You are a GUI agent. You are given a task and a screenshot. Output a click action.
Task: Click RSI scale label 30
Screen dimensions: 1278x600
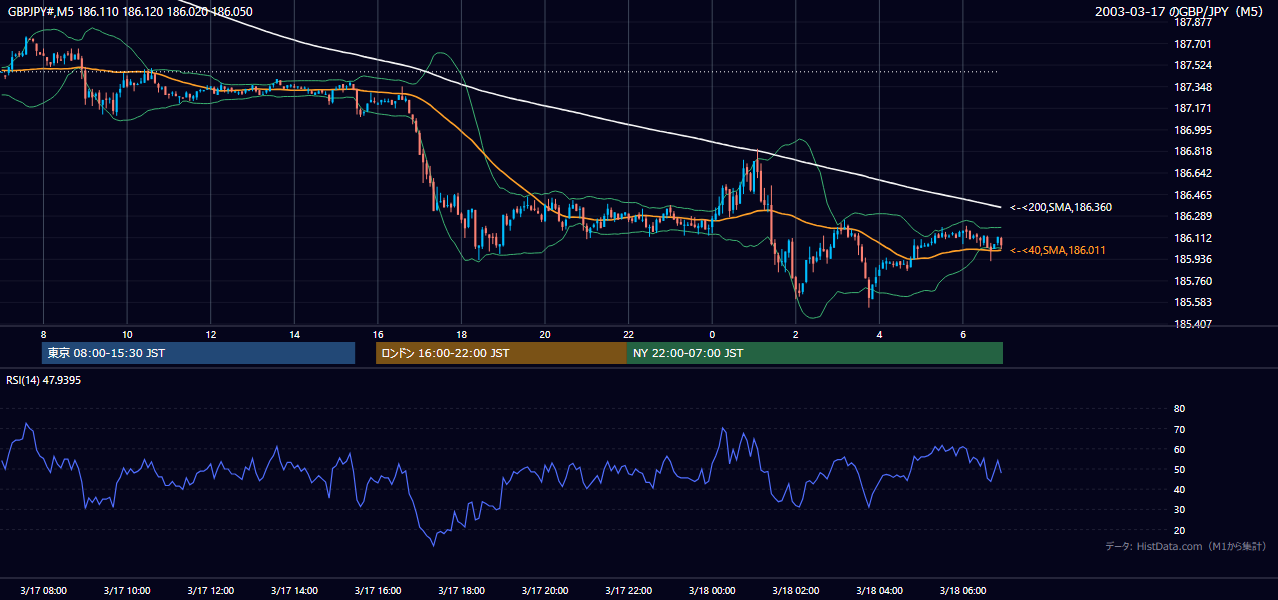pyautogui.click(x=1179, y=510)
